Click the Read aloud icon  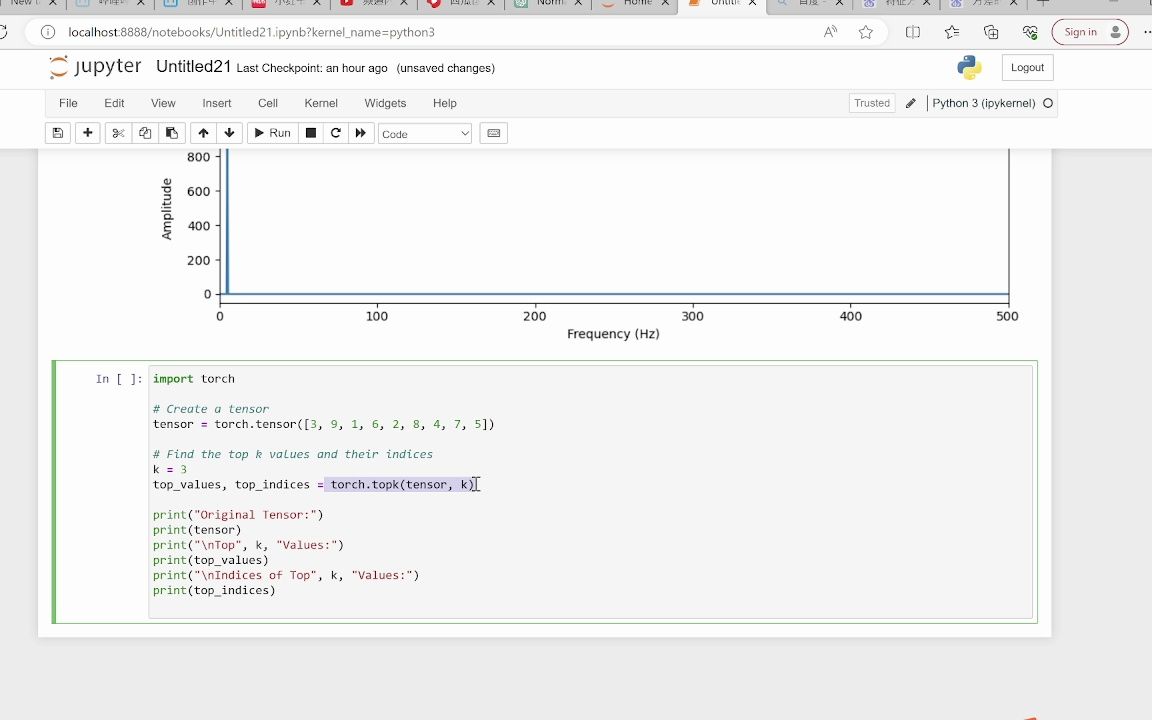click(831, 32)
